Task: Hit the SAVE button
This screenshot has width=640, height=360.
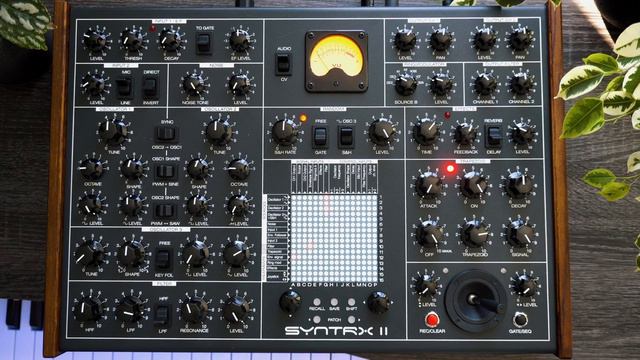Action: click(x=334, y=302)
